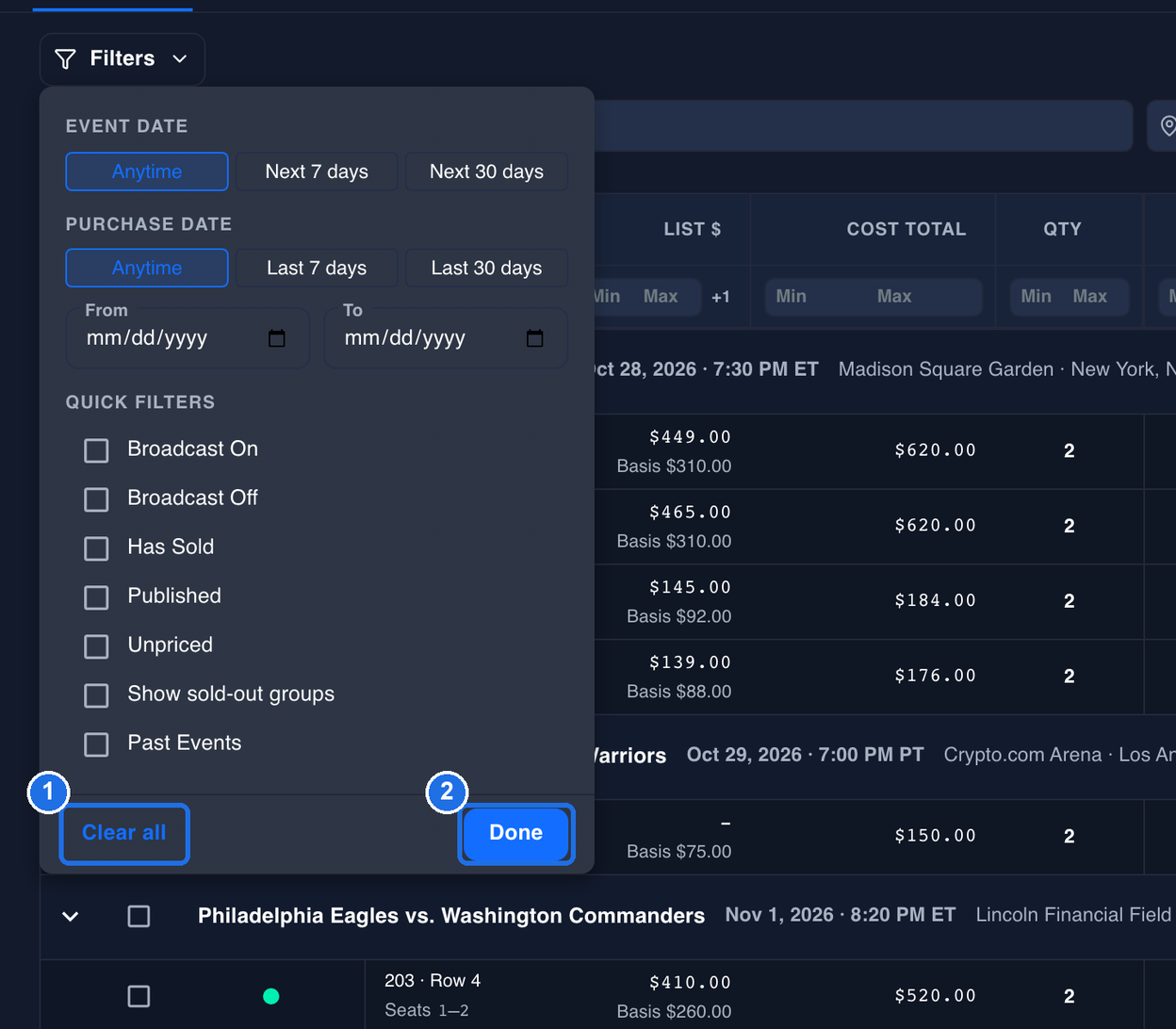Open the calendar picker in the To date field
Image resolution: width=1176 pixels, height=1029 pixels.
(535, 338)
